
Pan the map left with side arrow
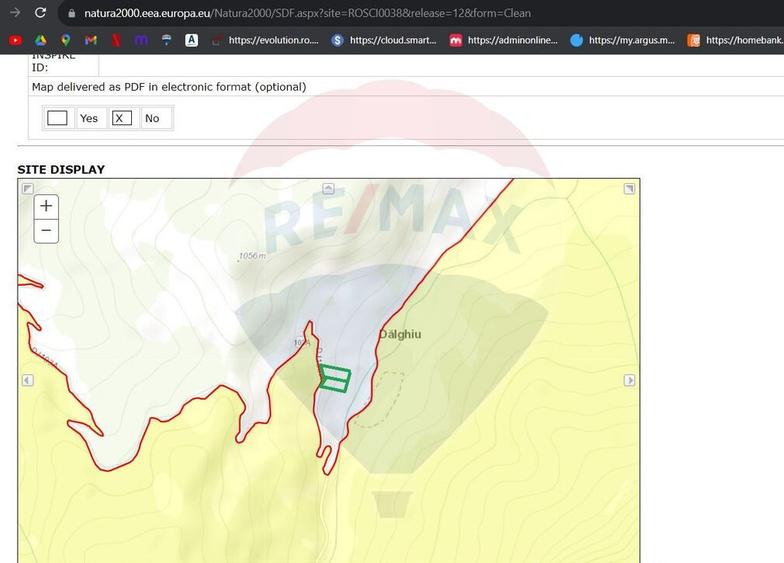(28, 380)
